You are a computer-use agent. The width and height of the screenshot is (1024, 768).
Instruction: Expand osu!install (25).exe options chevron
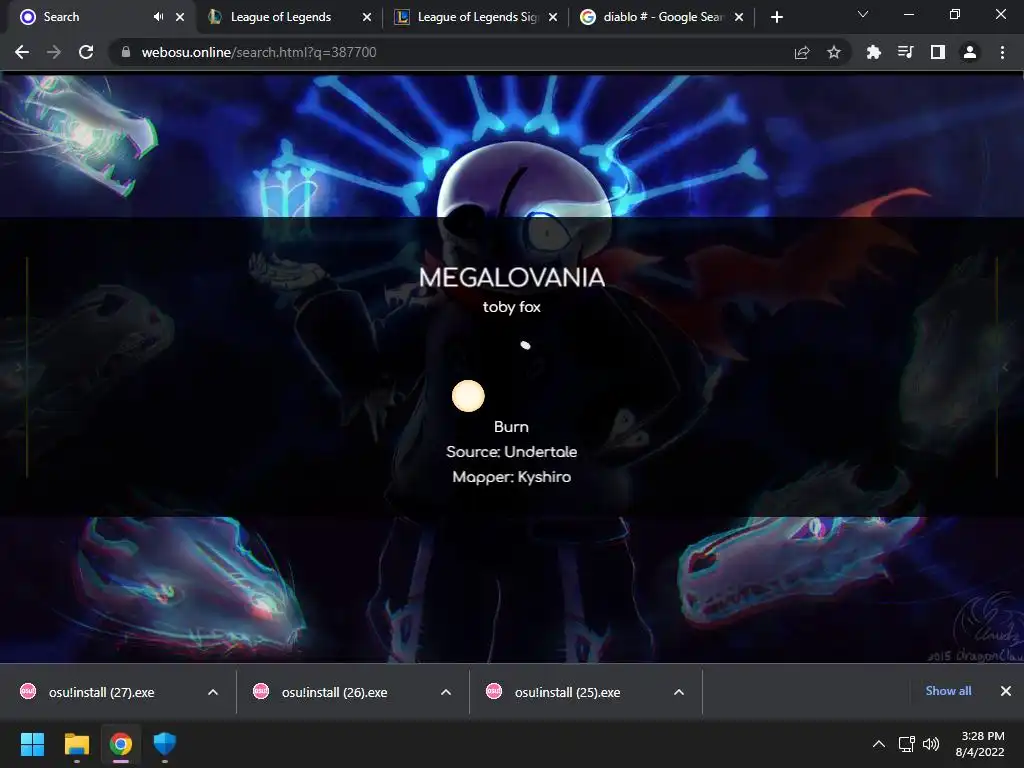click(x=679, y=692)
